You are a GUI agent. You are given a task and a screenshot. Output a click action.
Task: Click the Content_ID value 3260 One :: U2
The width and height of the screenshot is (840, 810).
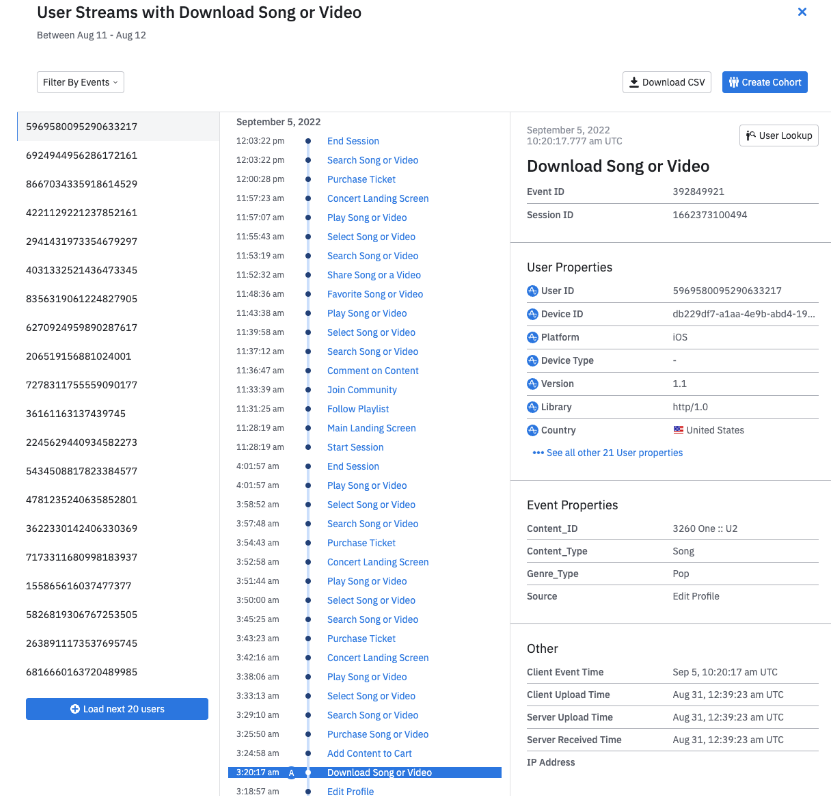[x=705, y=529]
